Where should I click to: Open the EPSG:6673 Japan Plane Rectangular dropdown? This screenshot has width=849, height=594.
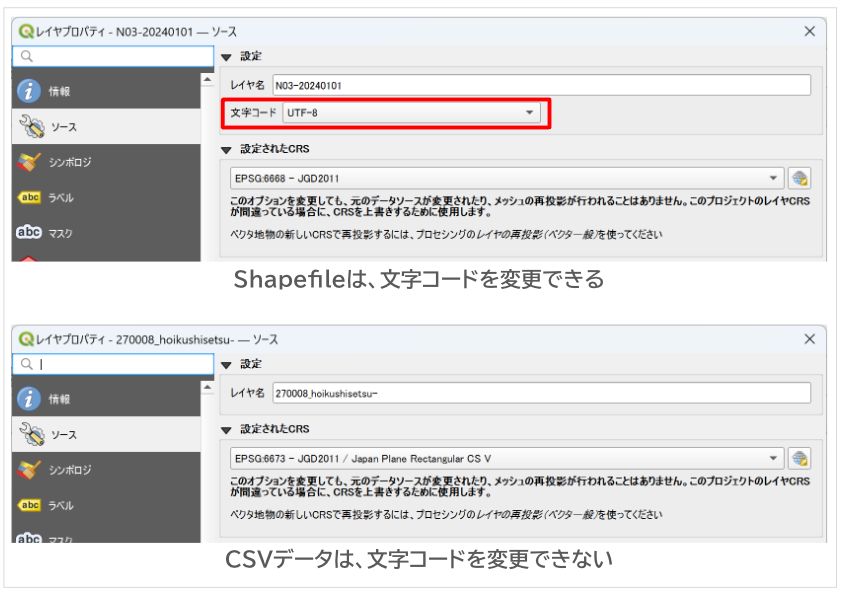507,458
